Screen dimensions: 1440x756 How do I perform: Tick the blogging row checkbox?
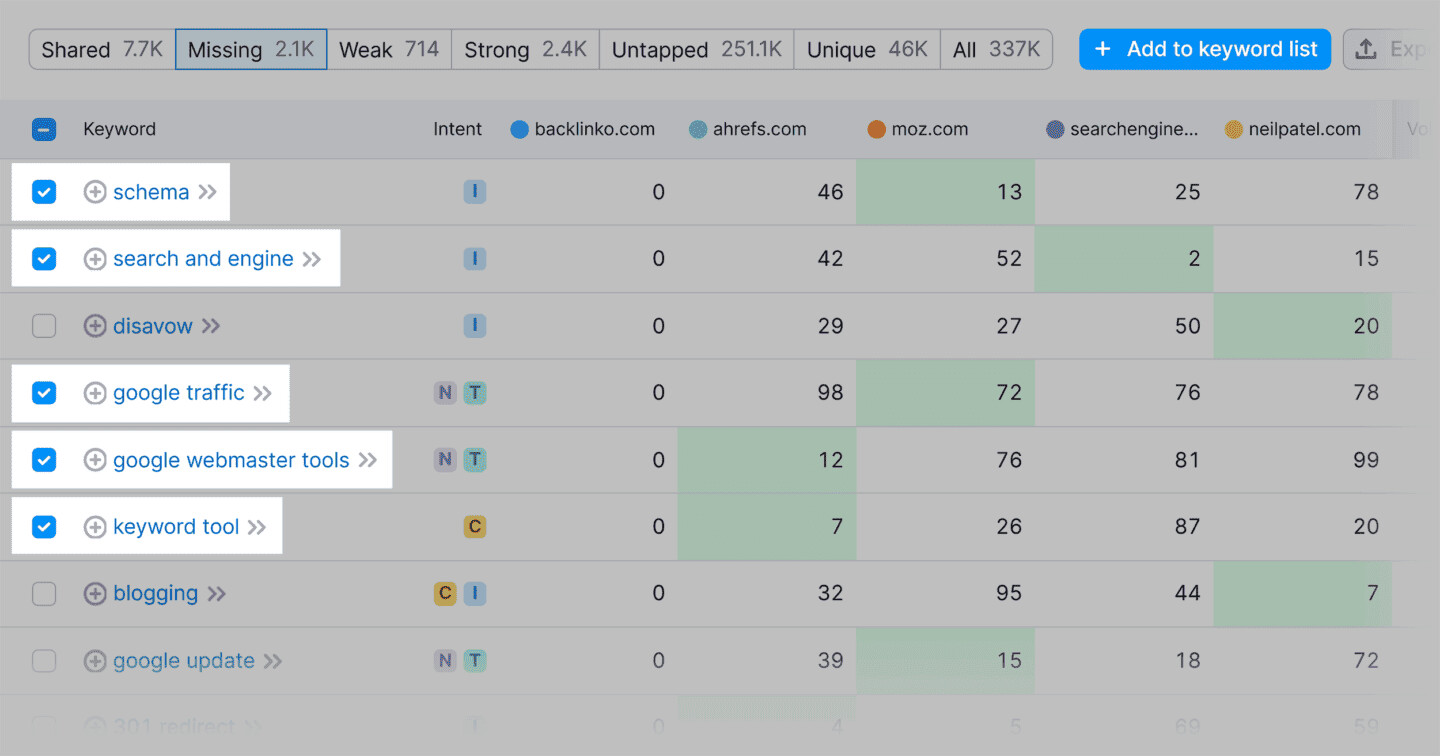point(44,594)
